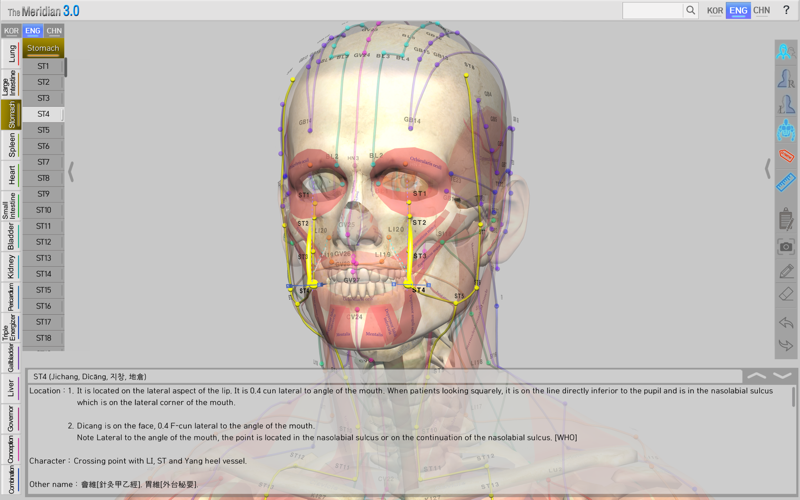Select acupoint ST16 in the list
This screenshot has width=800, height=500.
point(43,306)
